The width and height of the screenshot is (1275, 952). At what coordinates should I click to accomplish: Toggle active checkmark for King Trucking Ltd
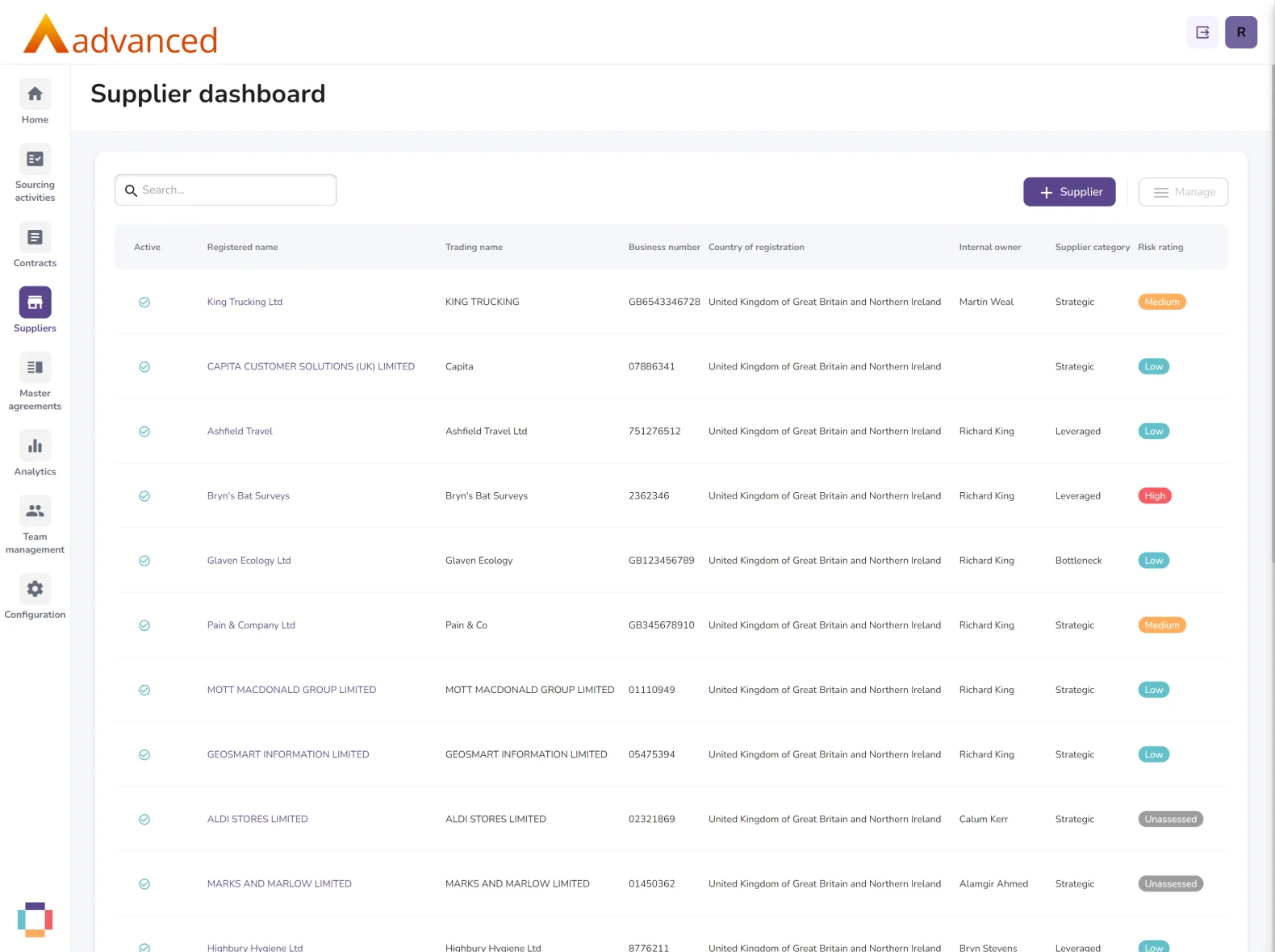click(x=144, y=303)
